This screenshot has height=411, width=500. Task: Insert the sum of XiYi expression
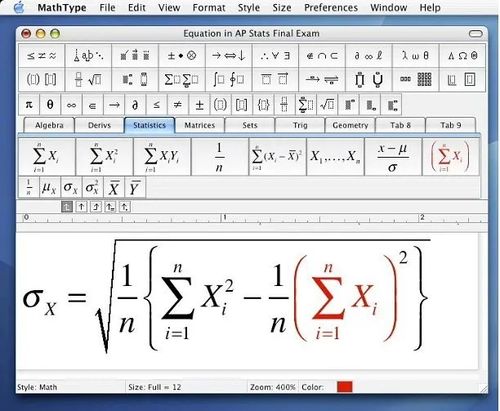(x=162, y=157)
